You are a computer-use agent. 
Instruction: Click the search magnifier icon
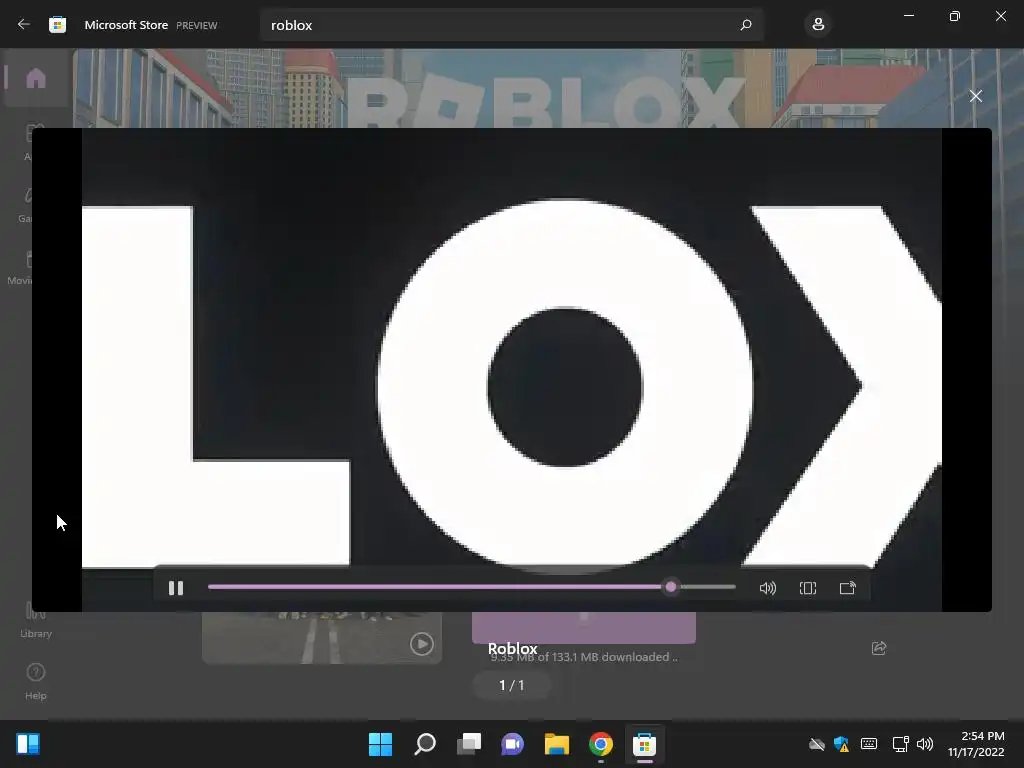coord(746,25)
